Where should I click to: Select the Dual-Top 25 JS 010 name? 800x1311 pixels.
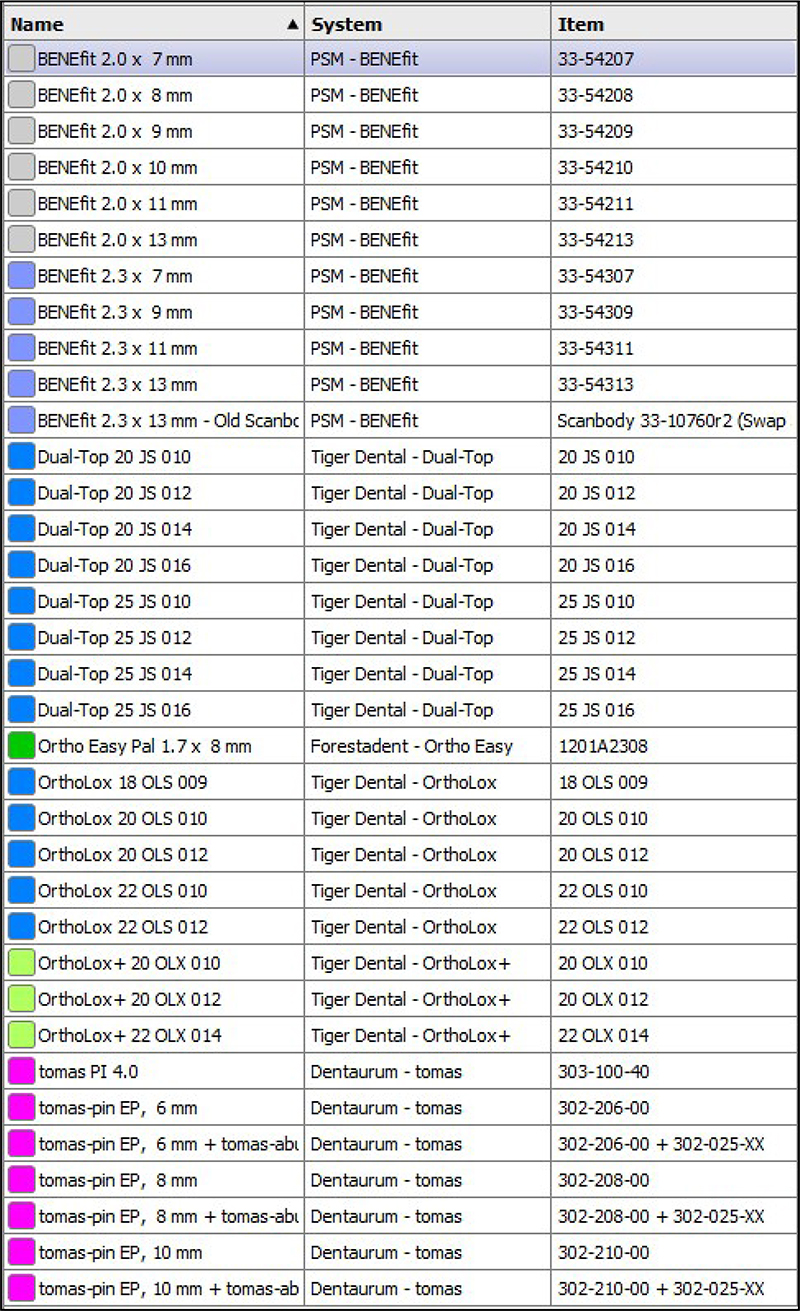(114, 601)
